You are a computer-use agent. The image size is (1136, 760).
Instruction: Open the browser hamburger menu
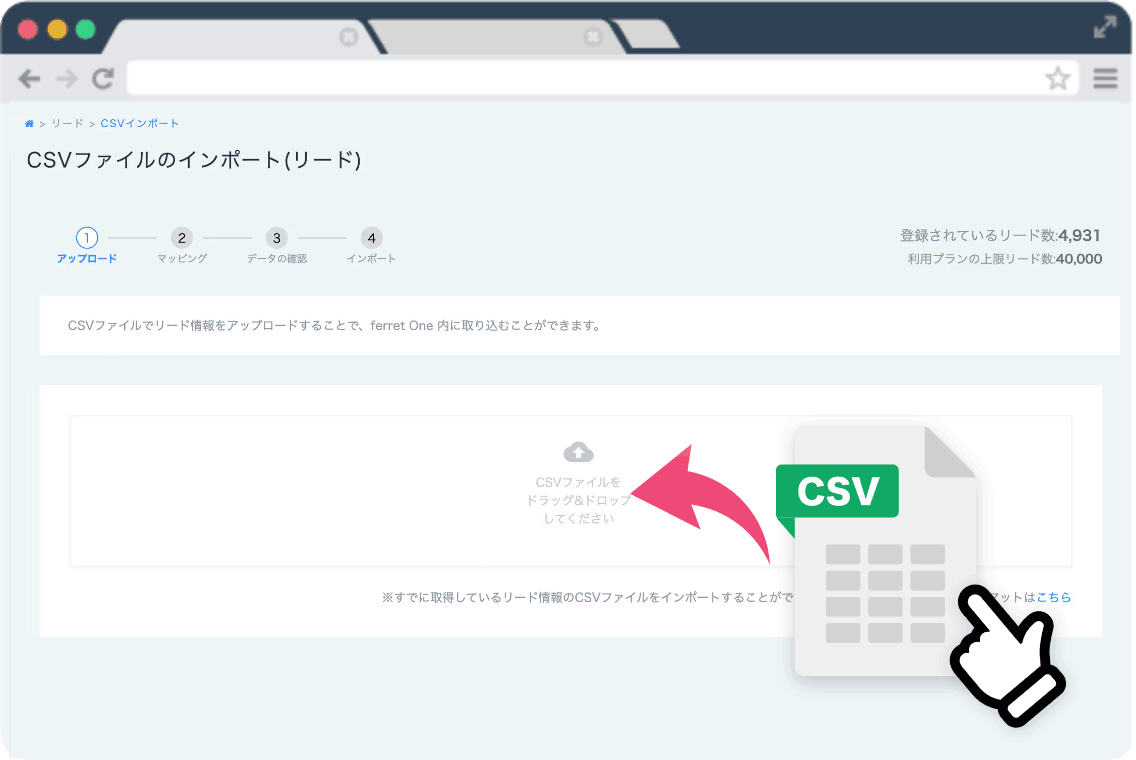(1105, 79)
